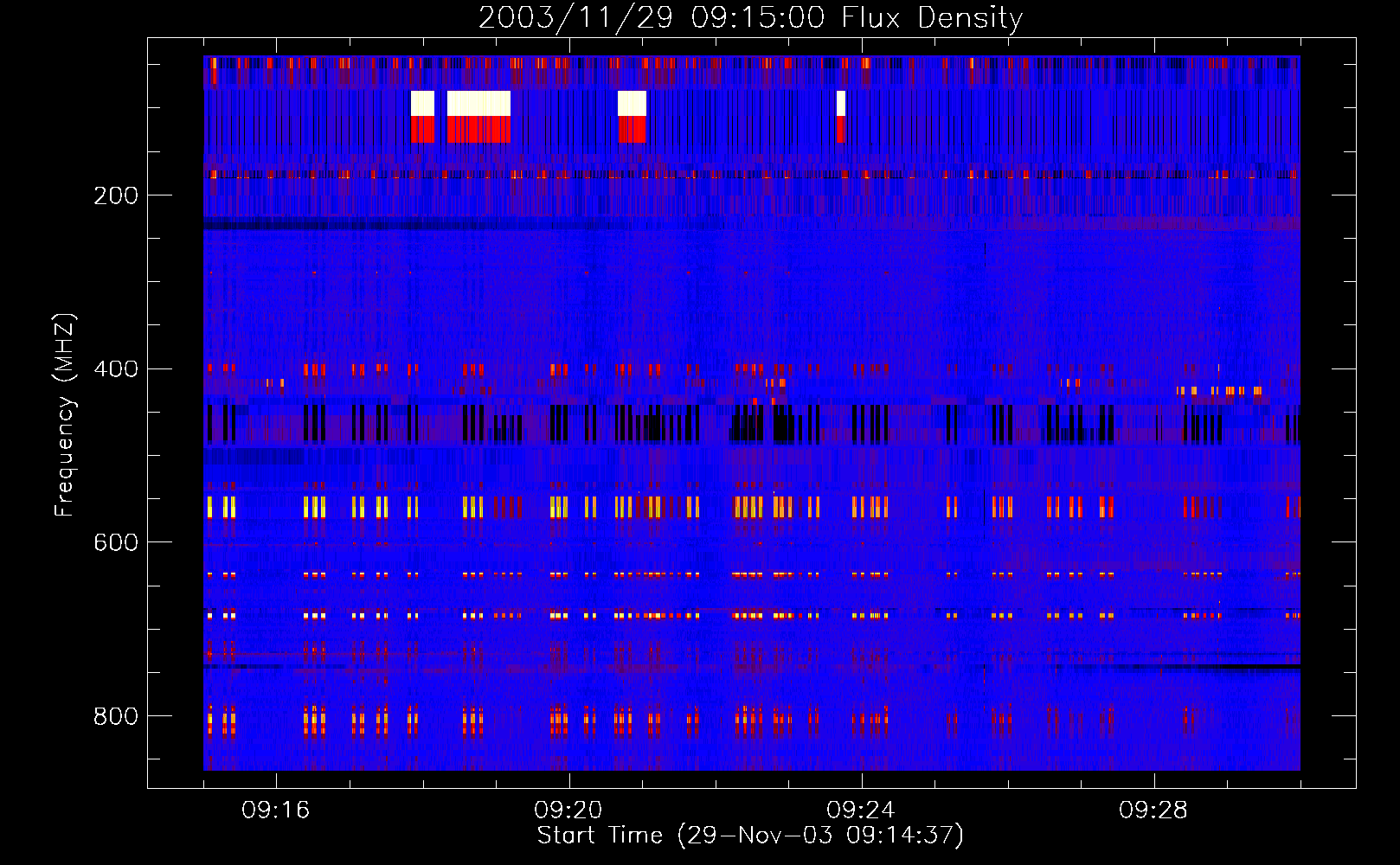Click the 'Frequency (MHZ)' axis label
Viewport: 1400px width, 865px height.
coord(65,415)
